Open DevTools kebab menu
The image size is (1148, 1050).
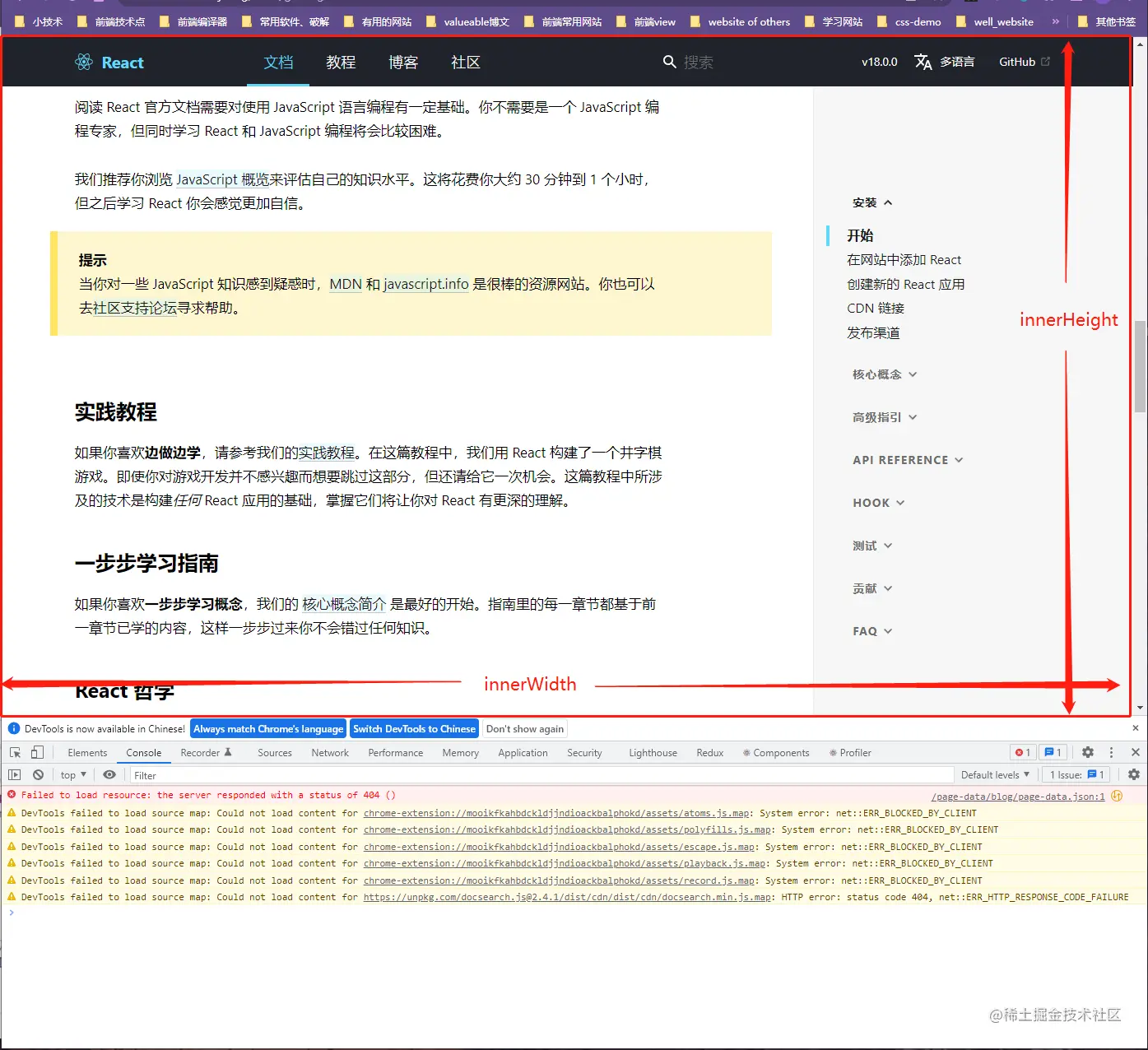coord(1111,753)
